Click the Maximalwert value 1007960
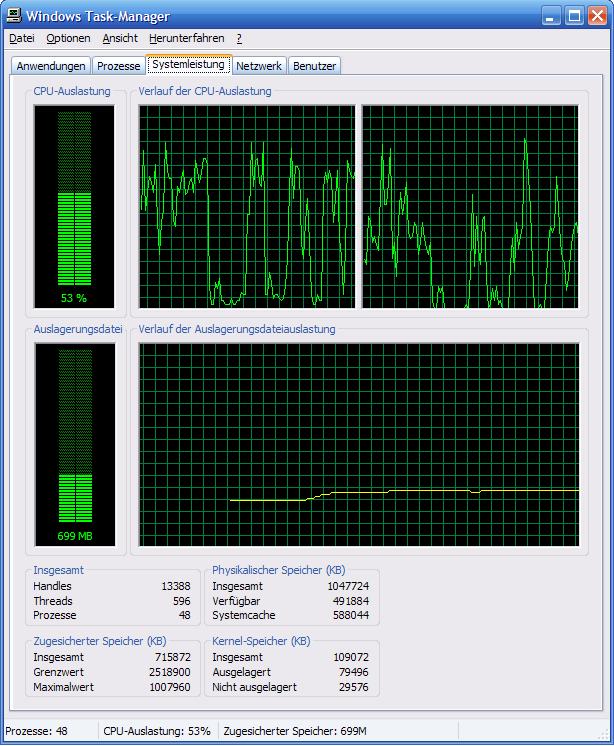This screenshot has width=614, height=746. [x=170, y=687]
